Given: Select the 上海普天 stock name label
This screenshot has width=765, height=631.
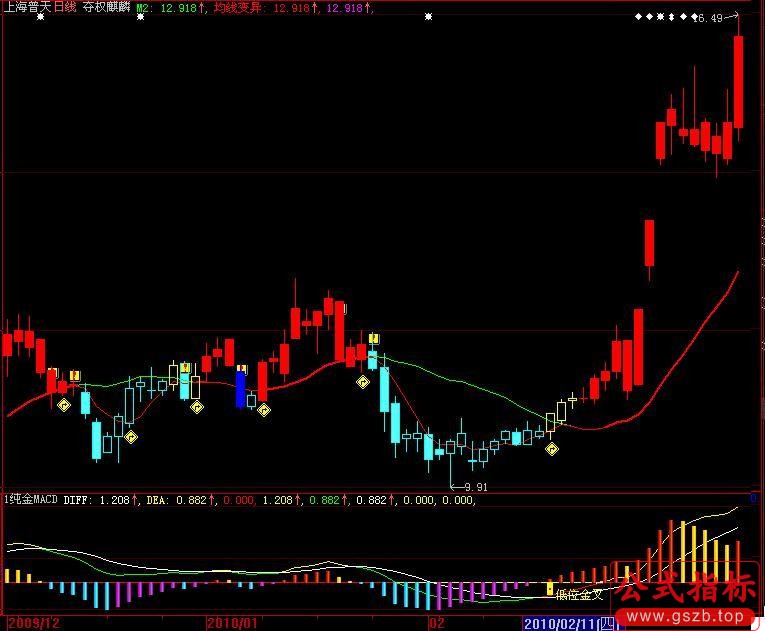Looking at the screenshot, I should [x=26, y=7].
